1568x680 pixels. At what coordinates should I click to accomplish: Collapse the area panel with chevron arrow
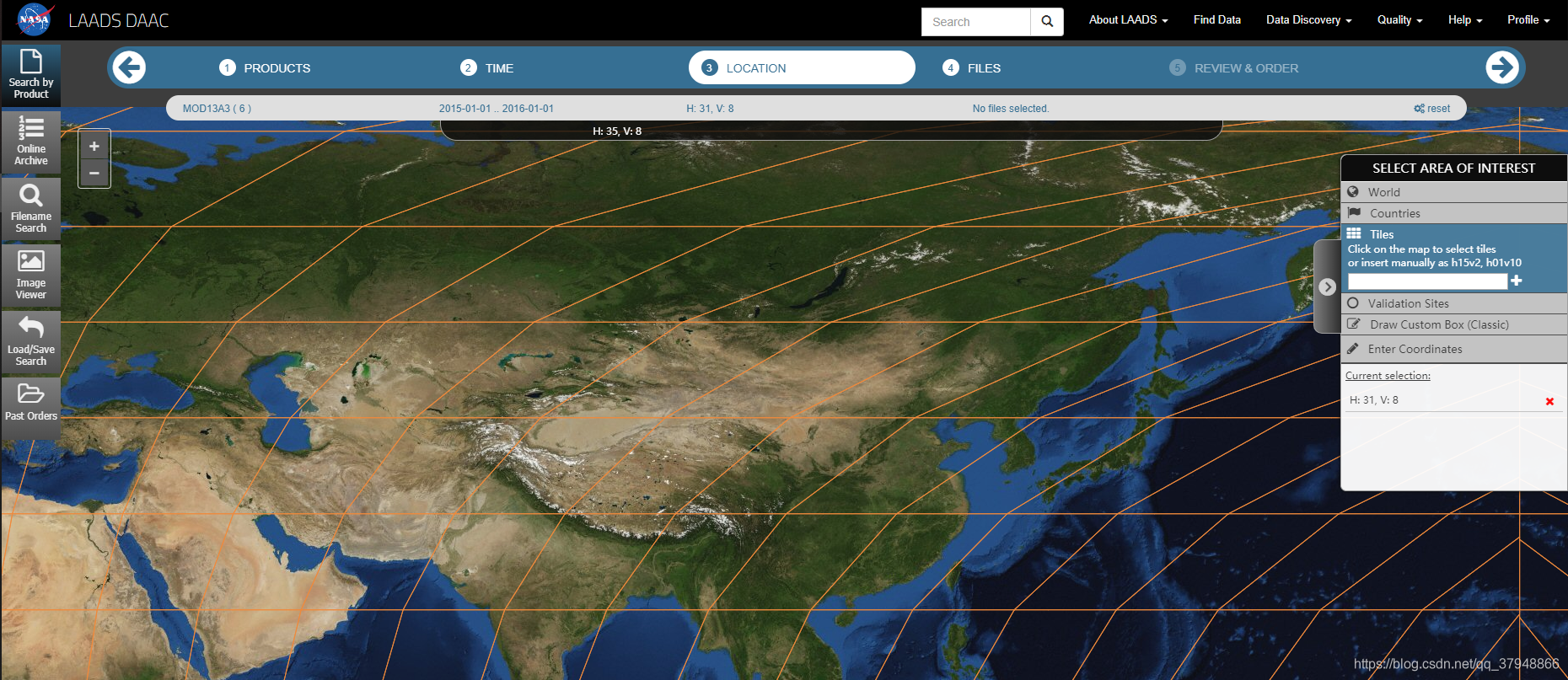[1328, 286]
